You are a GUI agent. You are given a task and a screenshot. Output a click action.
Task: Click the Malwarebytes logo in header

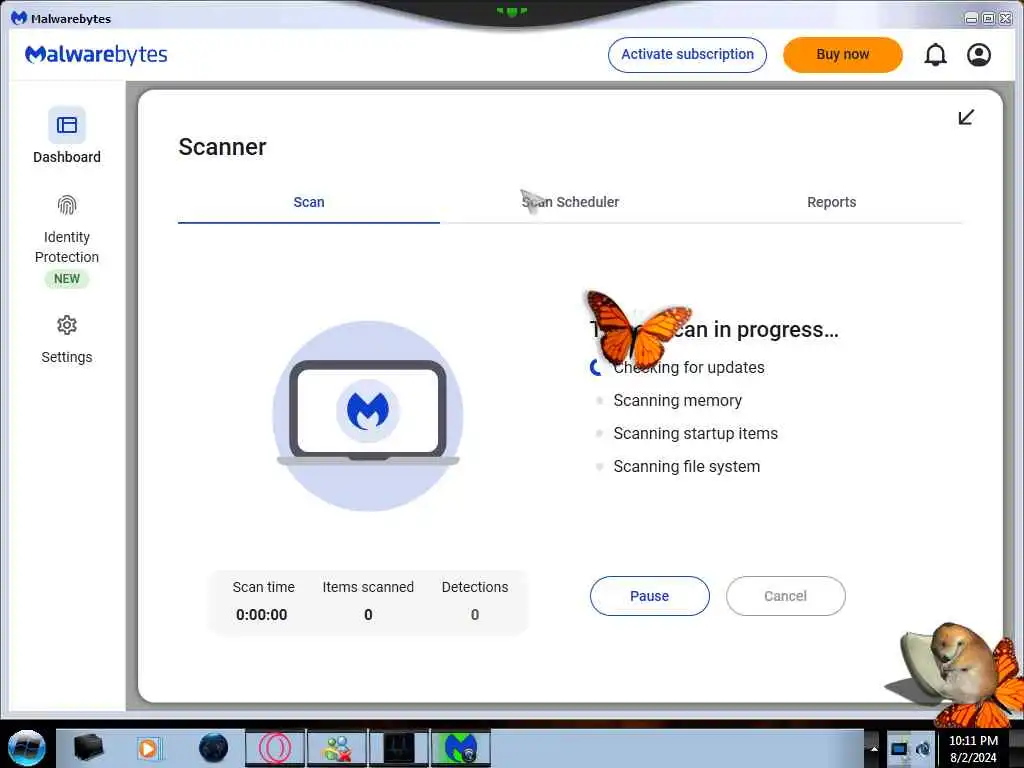[96, 54]
